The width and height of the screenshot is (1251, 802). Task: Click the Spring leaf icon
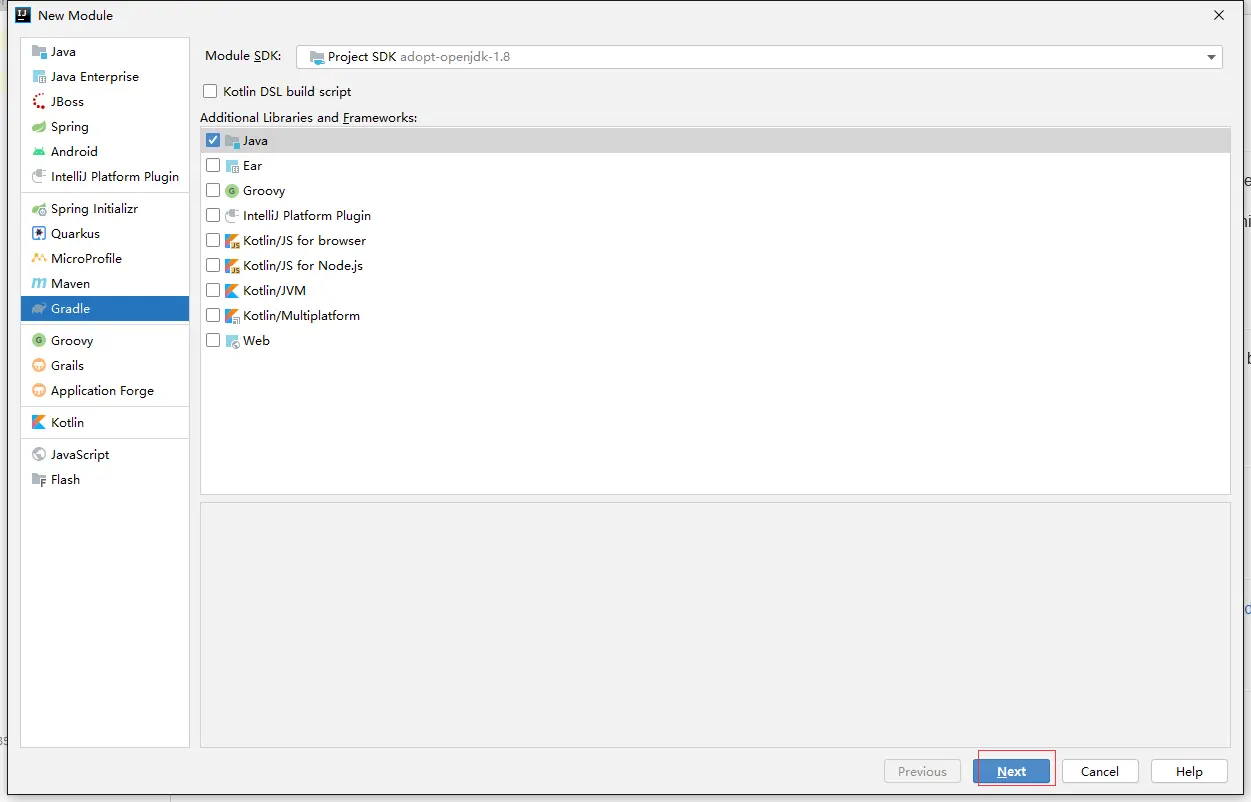click(39, 127)
